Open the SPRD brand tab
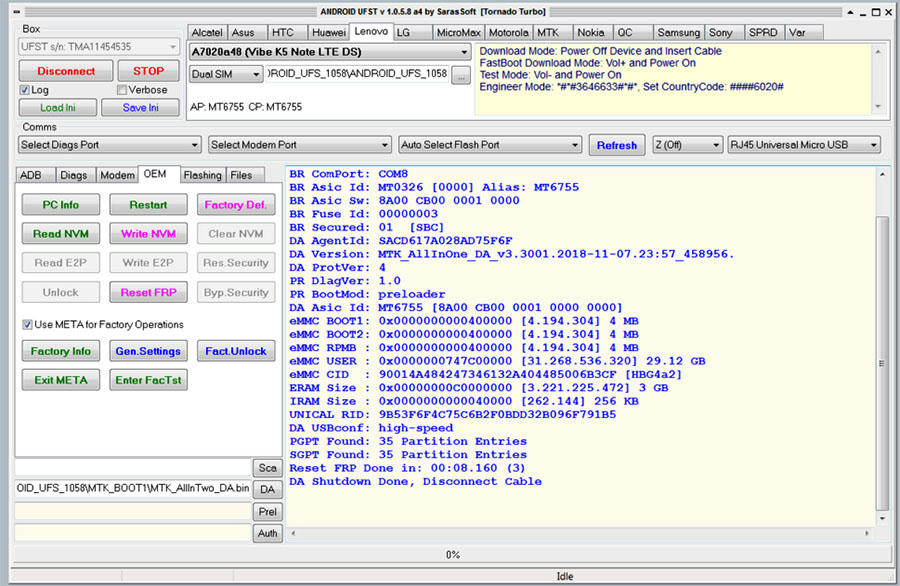The width and height of the screenshot is (900, 586). pos(763,33)
